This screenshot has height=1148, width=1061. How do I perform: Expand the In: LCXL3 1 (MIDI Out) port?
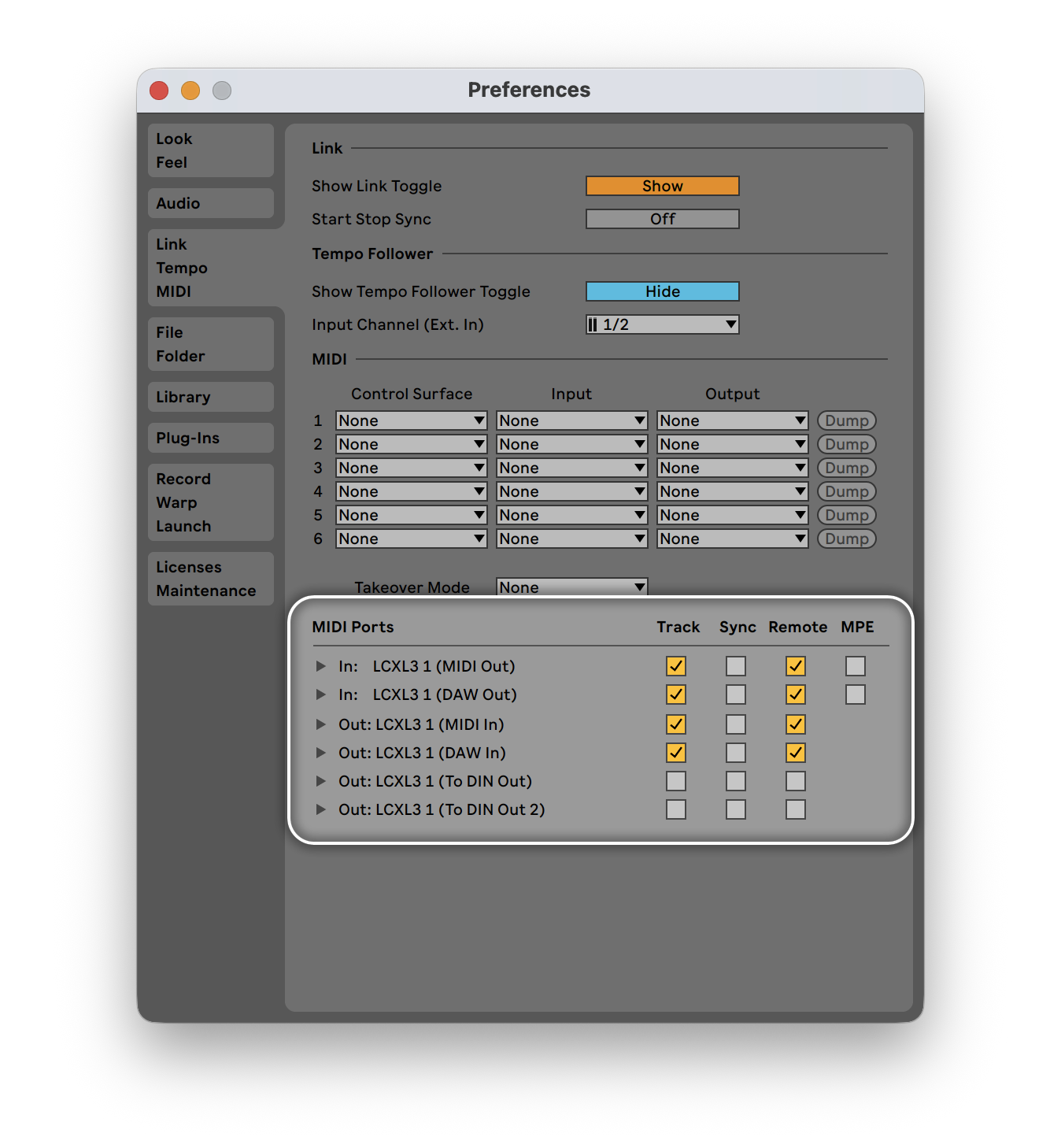[x=320, y=666]
